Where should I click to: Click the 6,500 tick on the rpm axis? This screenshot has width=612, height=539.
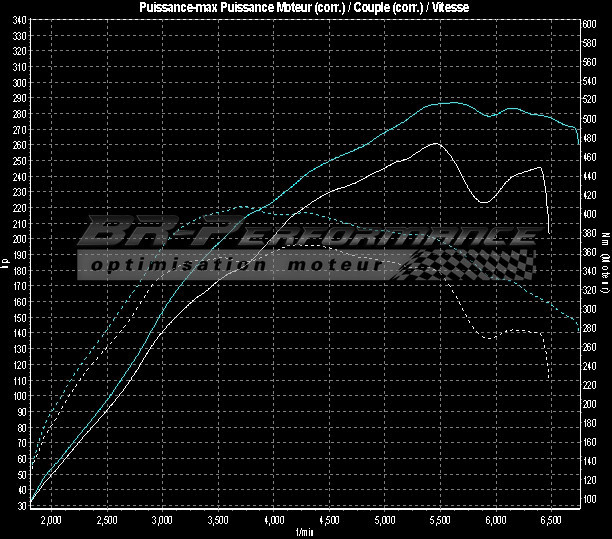pyautogui.click(x=552, y=520)
